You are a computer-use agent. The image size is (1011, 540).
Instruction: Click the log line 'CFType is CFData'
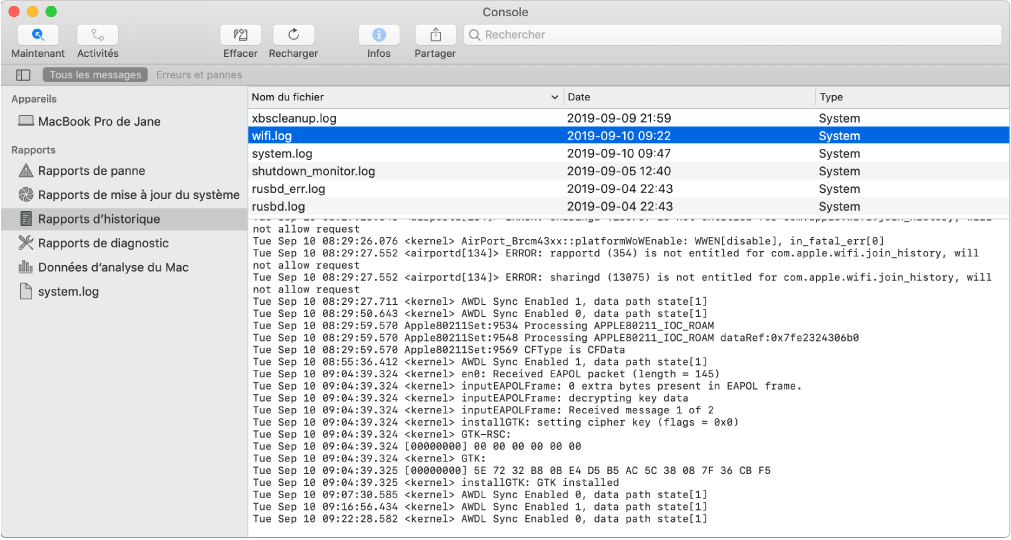439,350
